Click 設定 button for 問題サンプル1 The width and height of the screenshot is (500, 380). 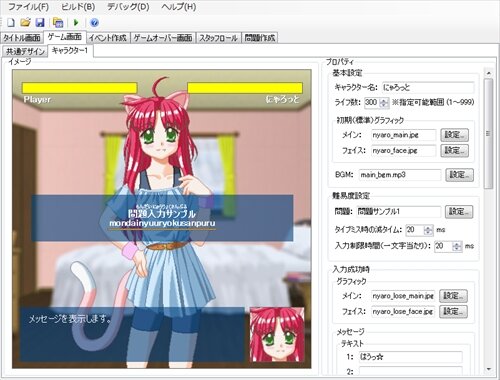(459, 212)
